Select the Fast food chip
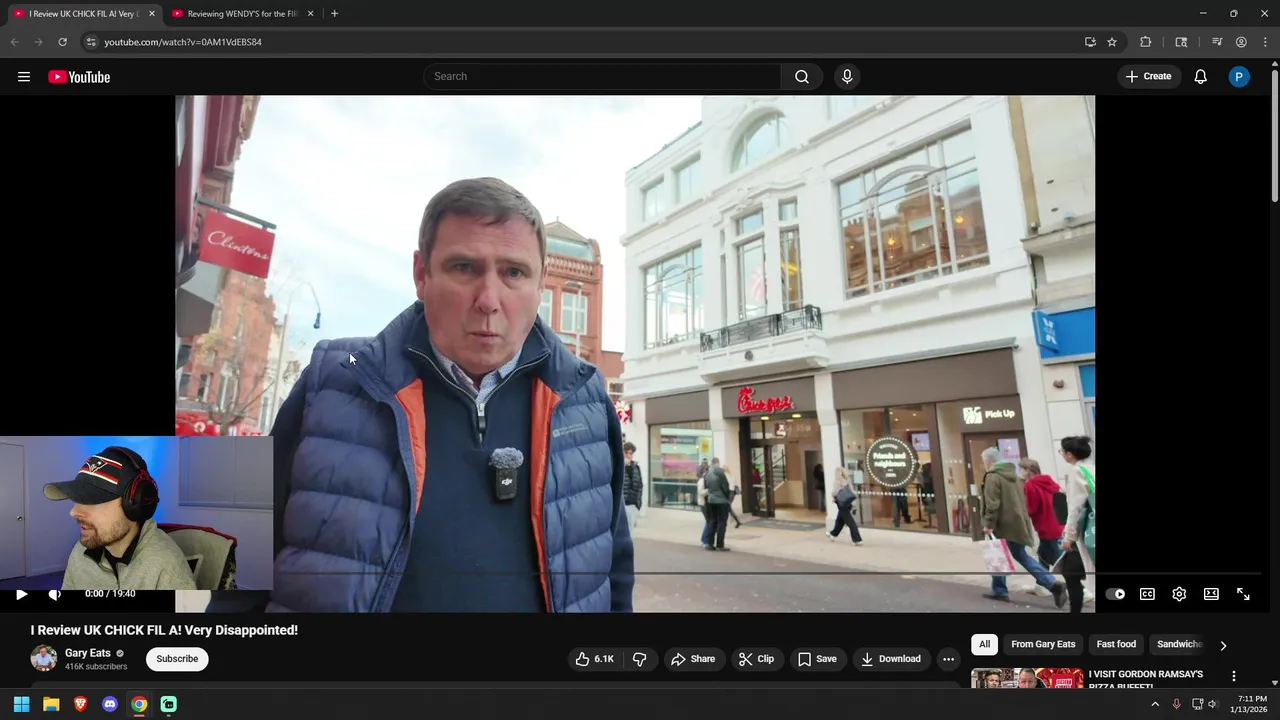 coord(1116,644)
